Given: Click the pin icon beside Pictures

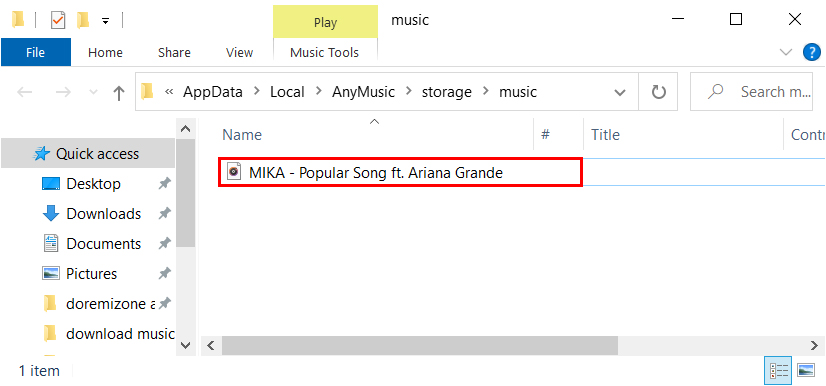Looking at the screenshot, I should (x=165, y=274).
